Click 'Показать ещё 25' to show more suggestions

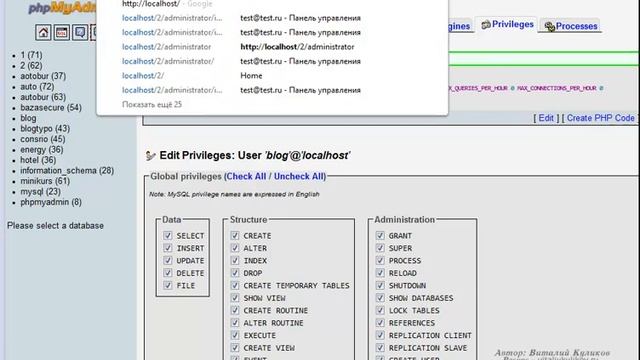click(152, 104)
